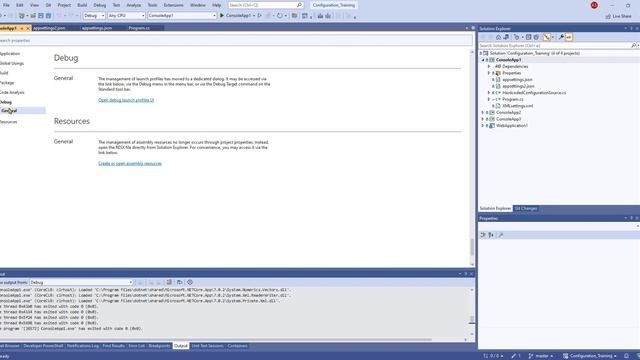Click Property Pages wrench in Properties panel
Image resolution: width=640 pixels, height=360 pixels.
tap(501, 235)
